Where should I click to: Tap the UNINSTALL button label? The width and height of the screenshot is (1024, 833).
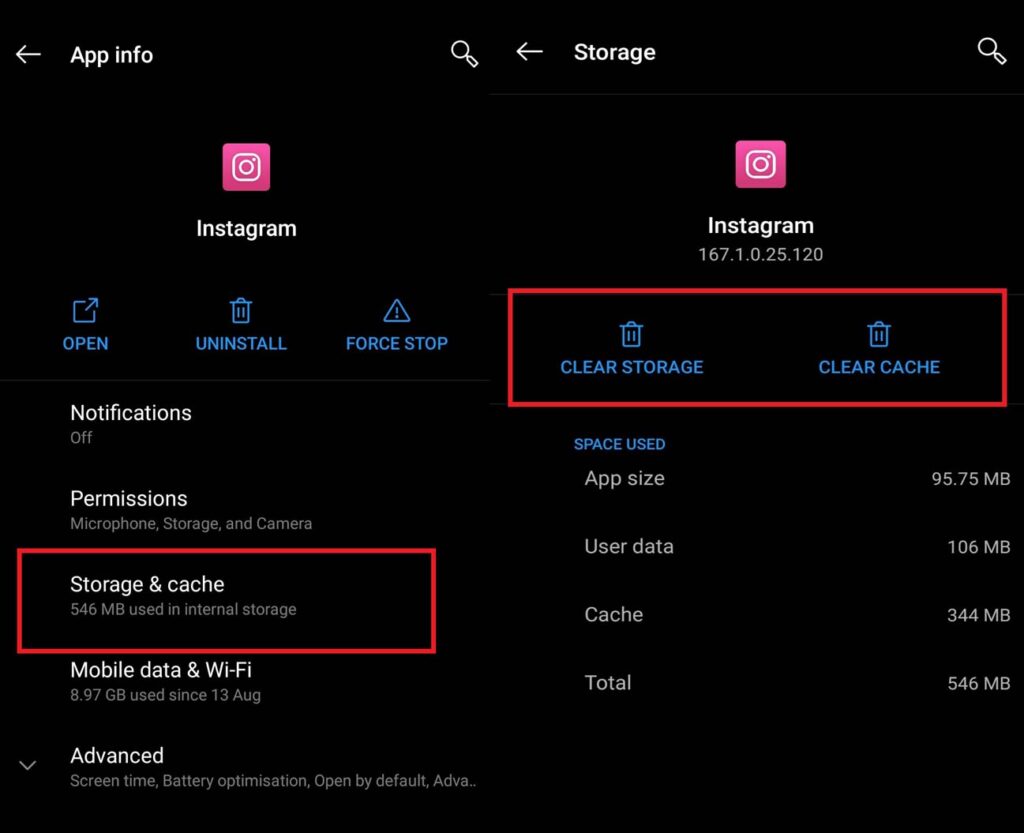click(241, 343)
